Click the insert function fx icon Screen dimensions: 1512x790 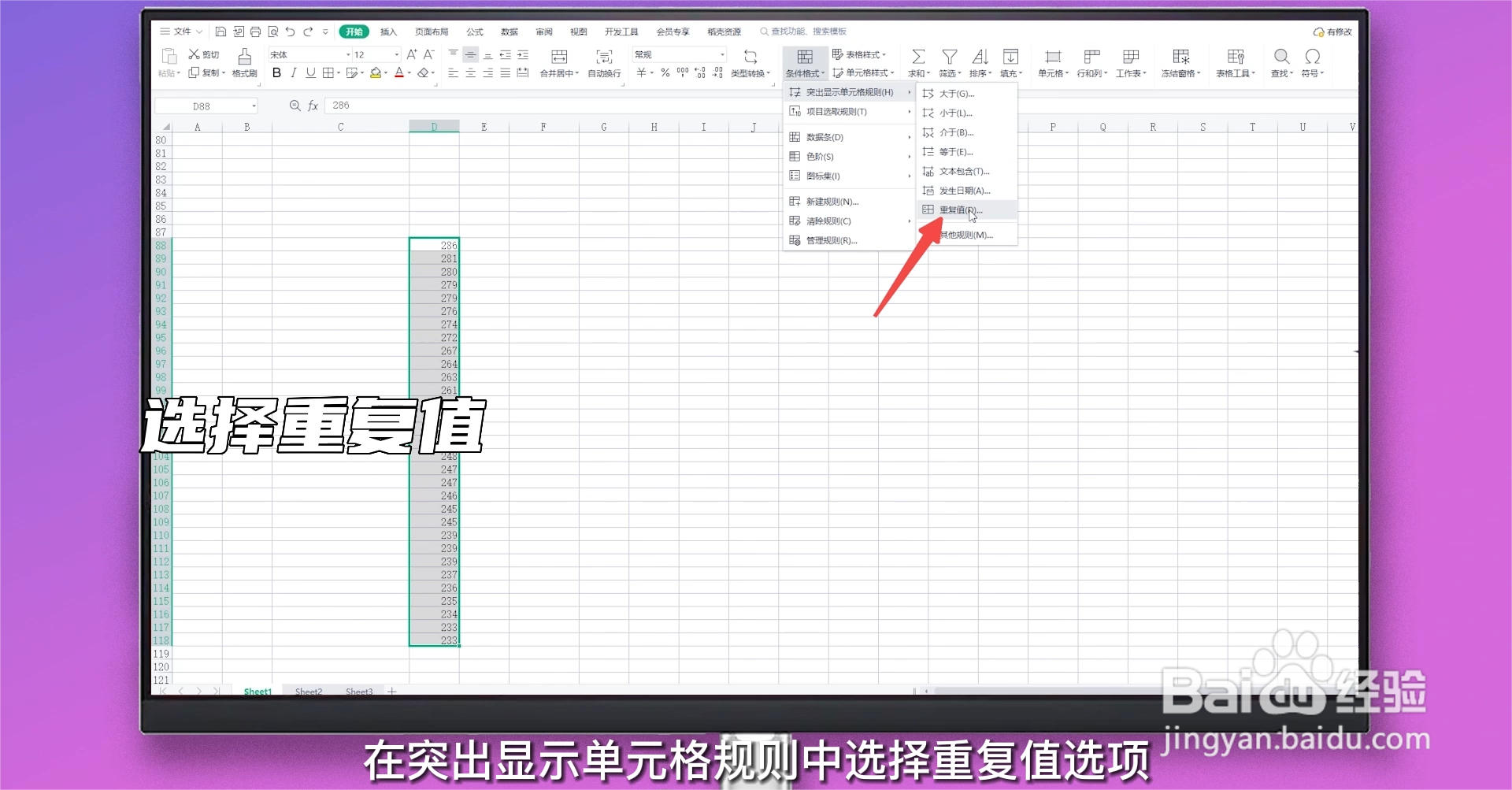point(313,106)
